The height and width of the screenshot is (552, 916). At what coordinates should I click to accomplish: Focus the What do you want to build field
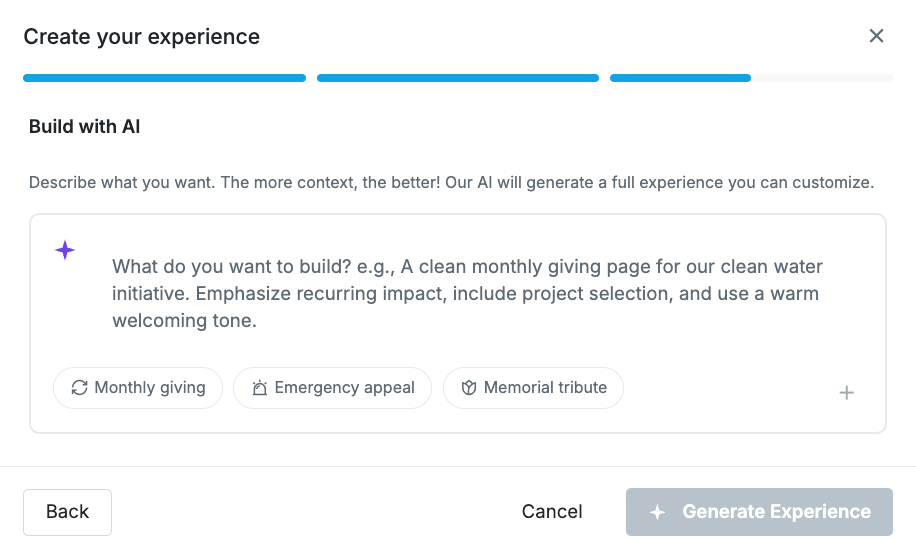[x=467, y=293]
